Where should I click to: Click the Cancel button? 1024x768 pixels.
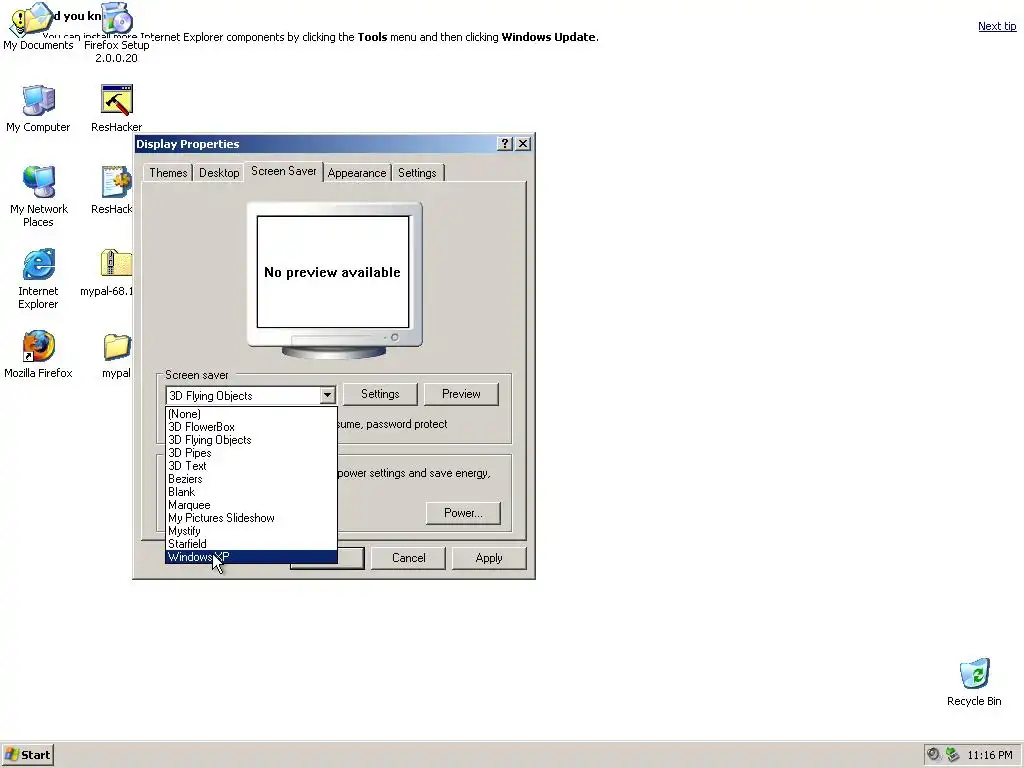tap(408, 558)
